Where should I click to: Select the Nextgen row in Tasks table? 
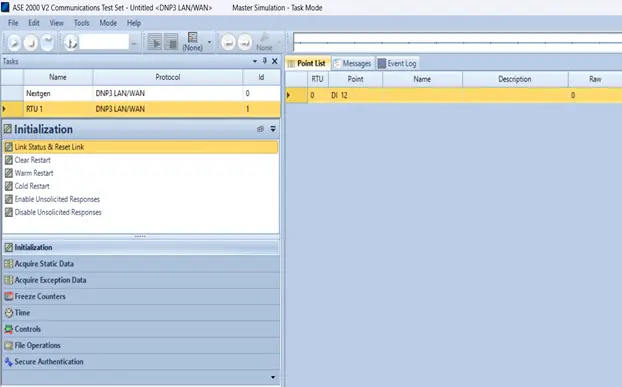coord(141,93)
